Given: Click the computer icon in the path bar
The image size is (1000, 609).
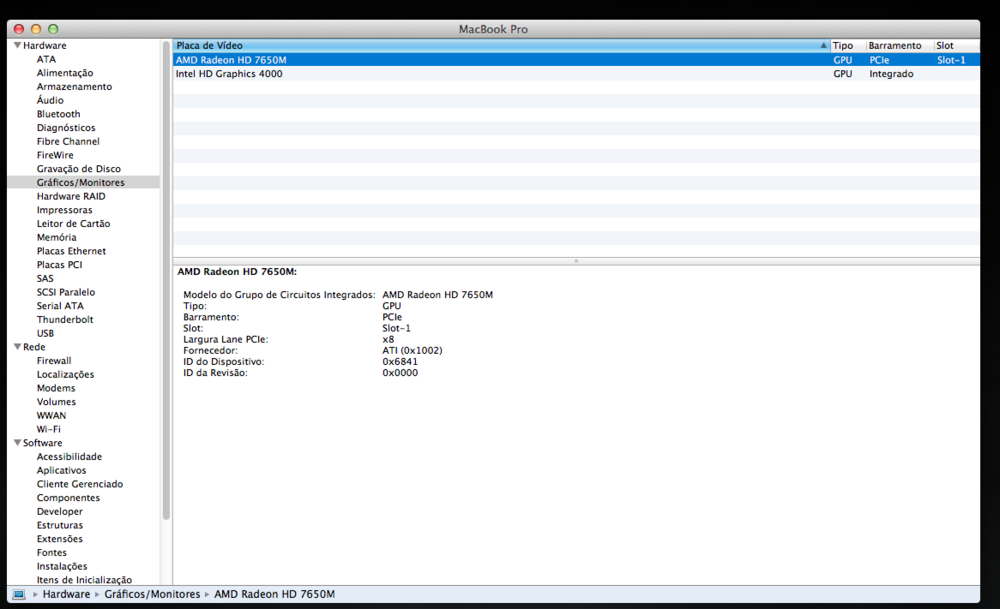Looking at the screenshot, I should pyautogui.click(x=19, y=594).
